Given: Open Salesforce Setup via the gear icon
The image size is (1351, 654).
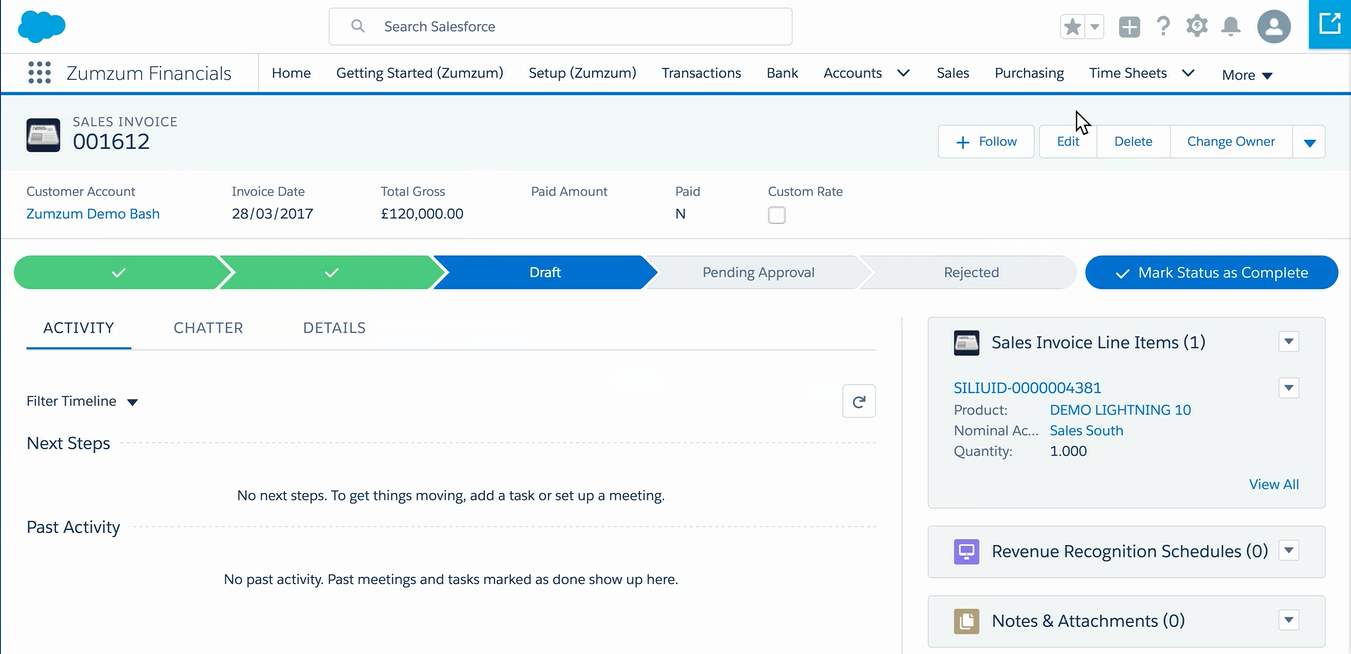Looking at the screenshot, I should [1196, 27].
